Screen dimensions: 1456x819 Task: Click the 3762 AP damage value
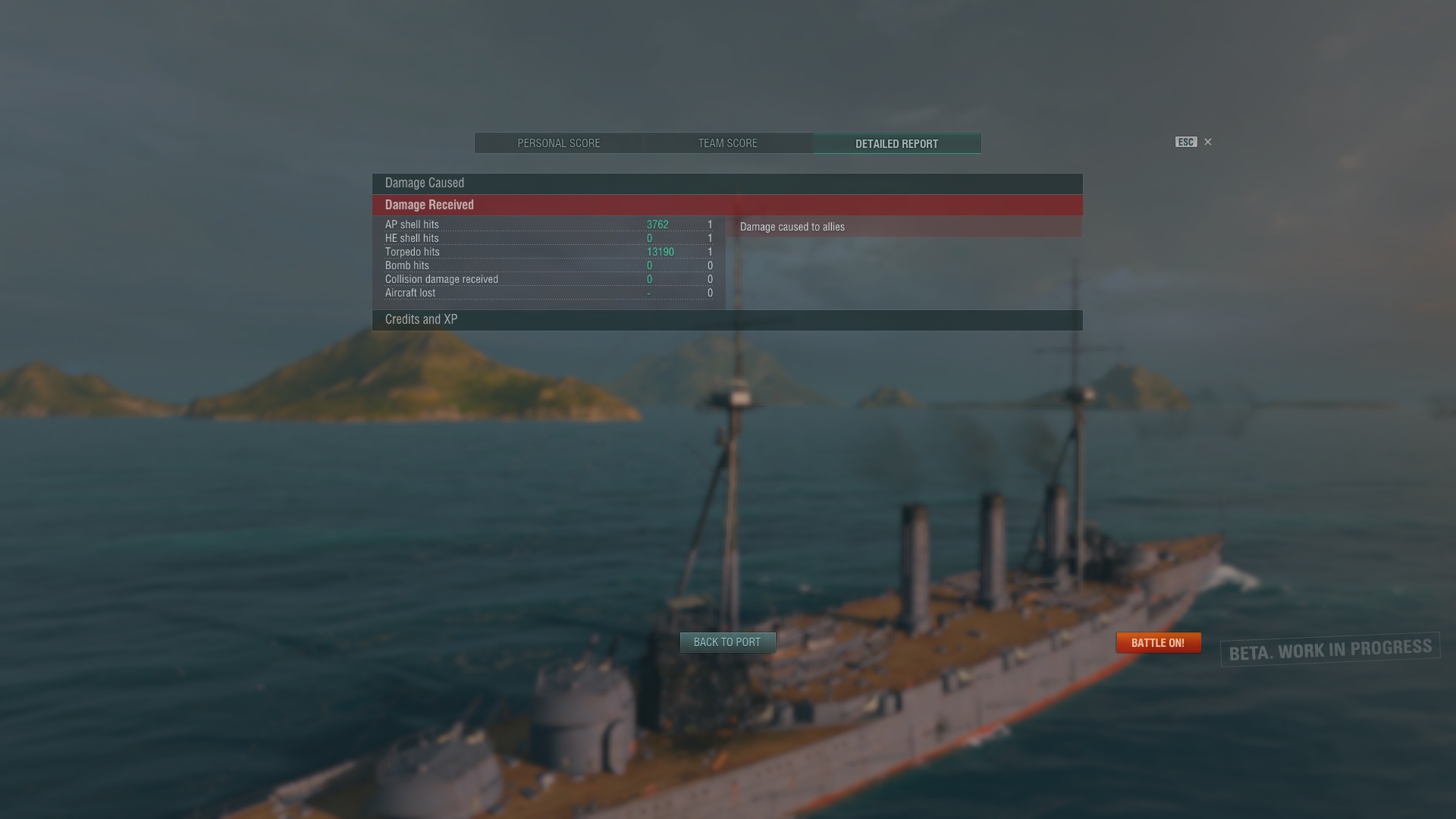coord(657,224)
